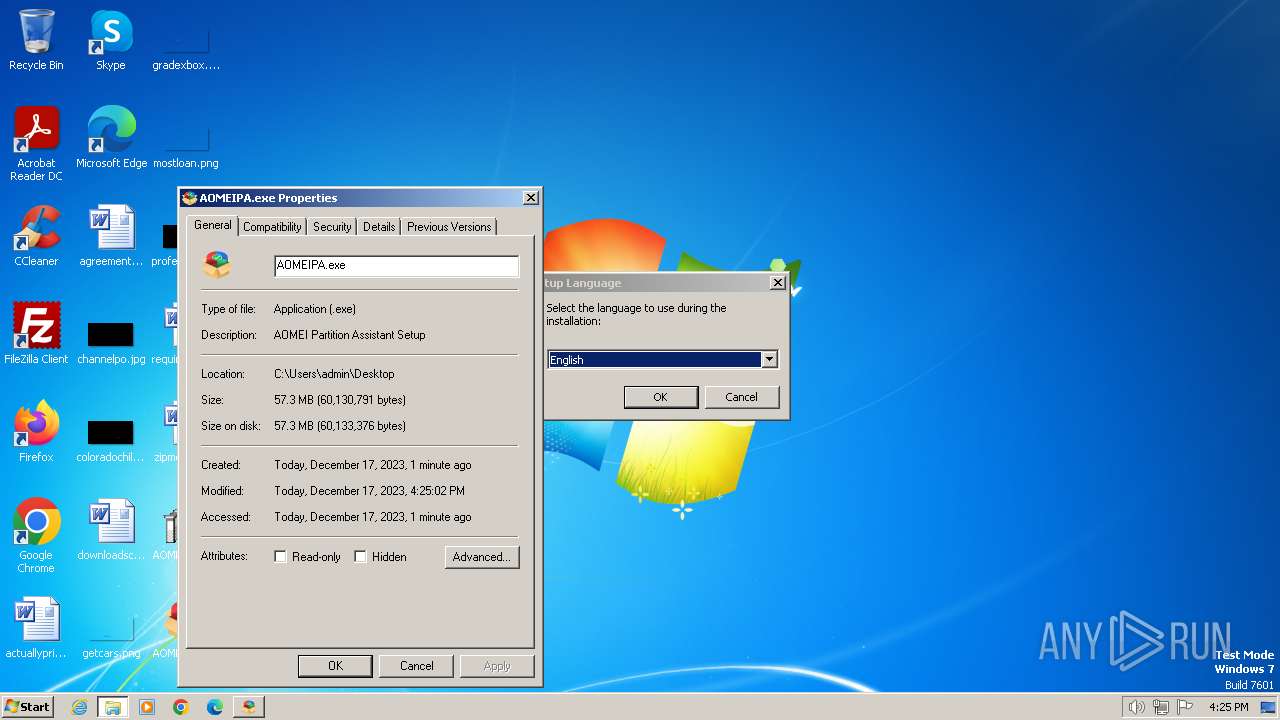Viewport: 1280px width, 720px height.
Task: Click the Modified 4:25:02 PM date value
Action: tap(369, 491)
